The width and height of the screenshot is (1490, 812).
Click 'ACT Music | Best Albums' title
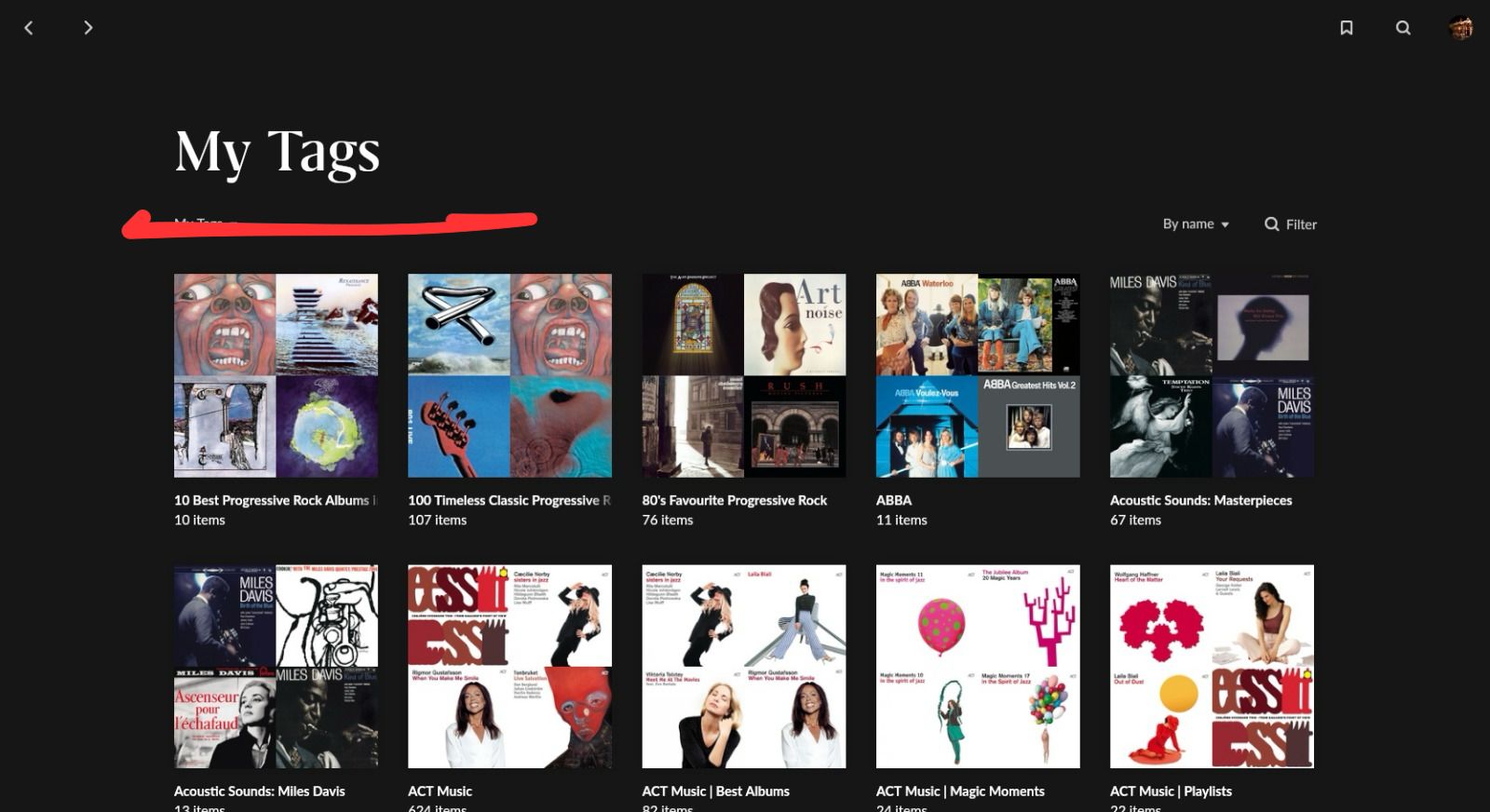[716, 791]
